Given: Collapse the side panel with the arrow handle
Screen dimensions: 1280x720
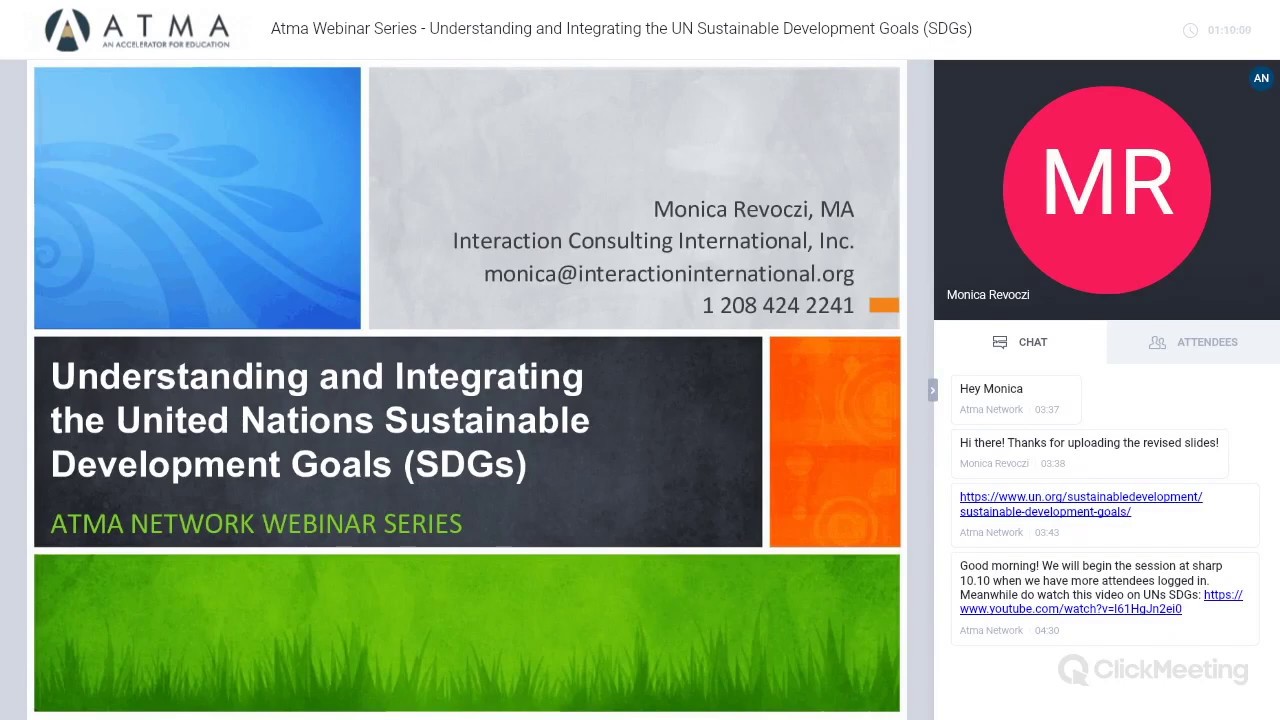Looking at the screenshot, I should [x=932, y=390].
